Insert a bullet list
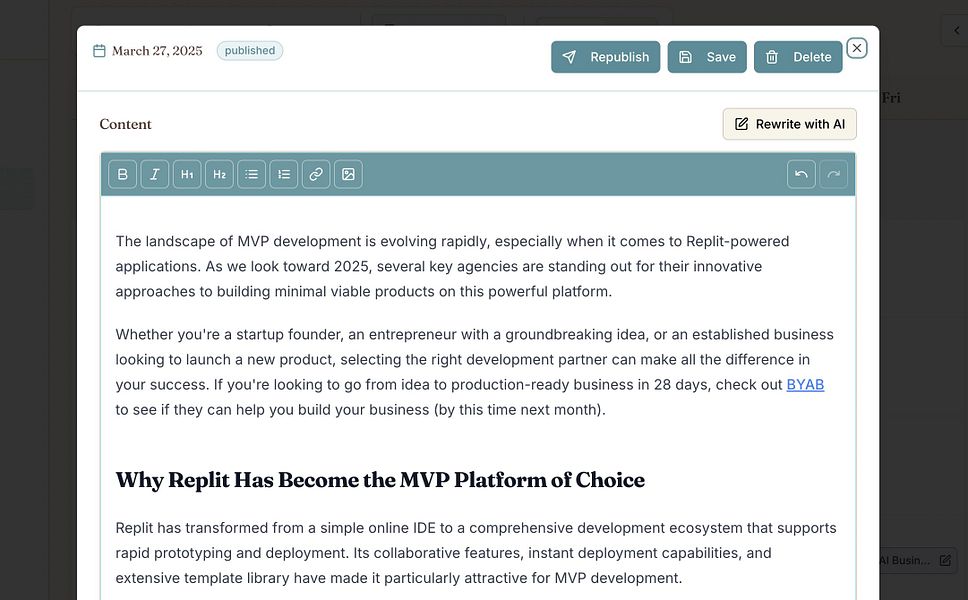968x600 pixels. (251, 173)
